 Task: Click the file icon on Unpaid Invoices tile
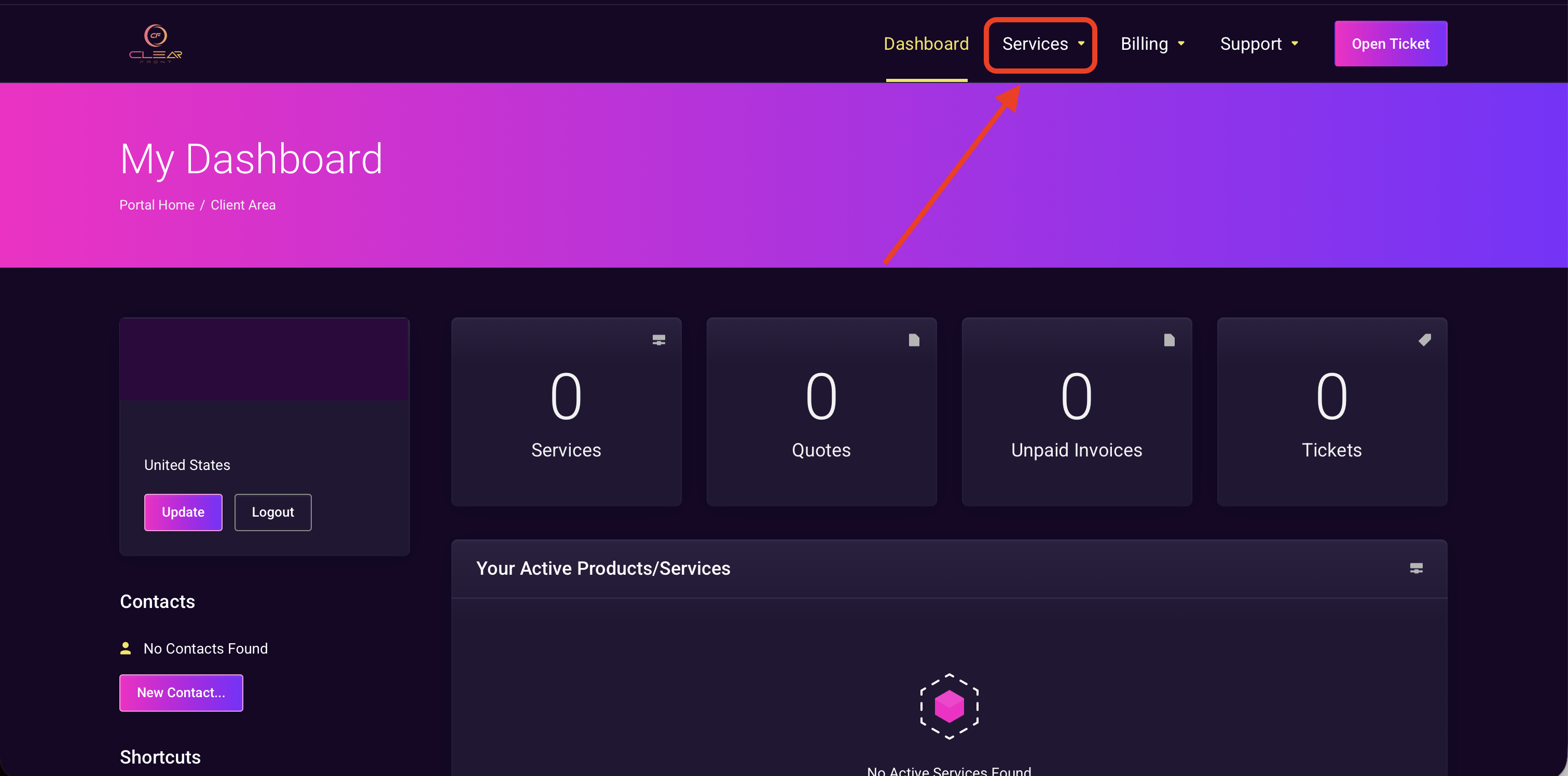(1168, 340)
